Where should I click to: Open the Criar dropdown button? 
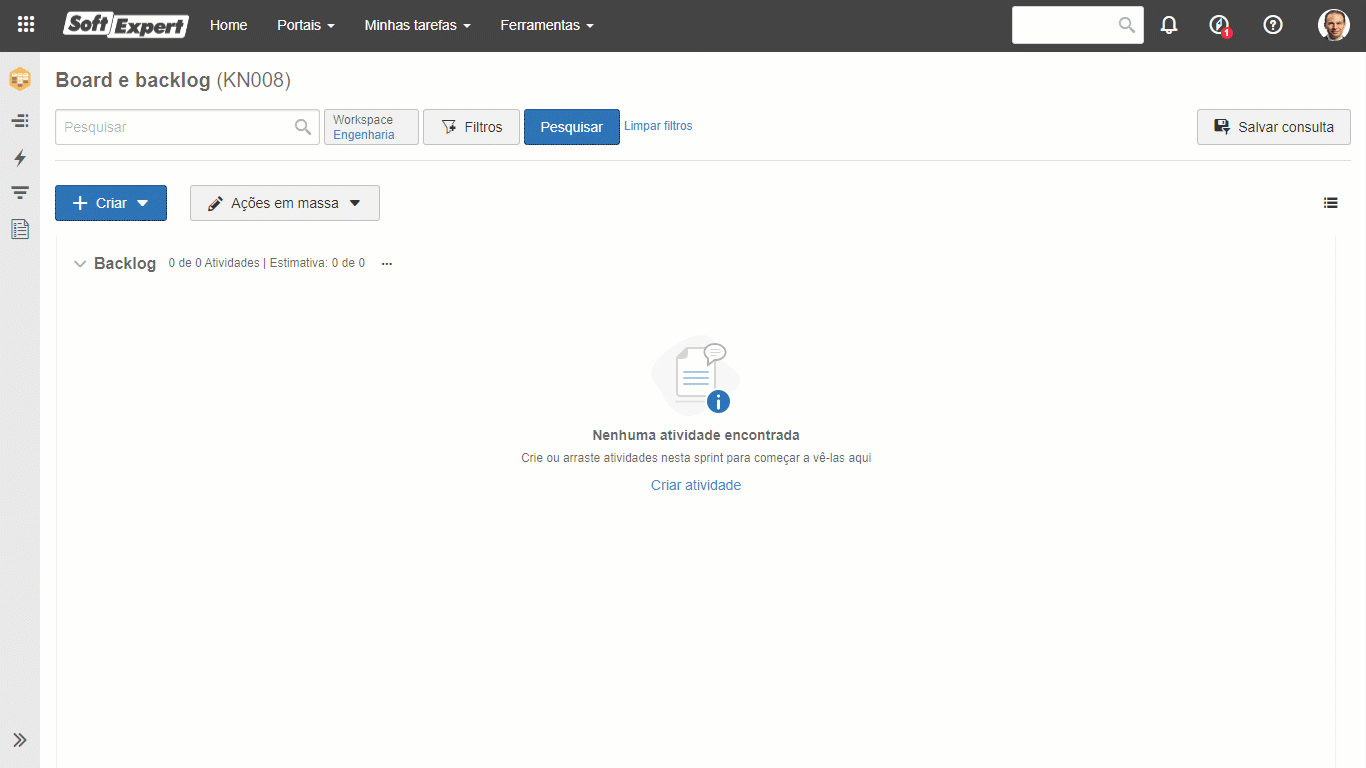(x=111, y=203)
